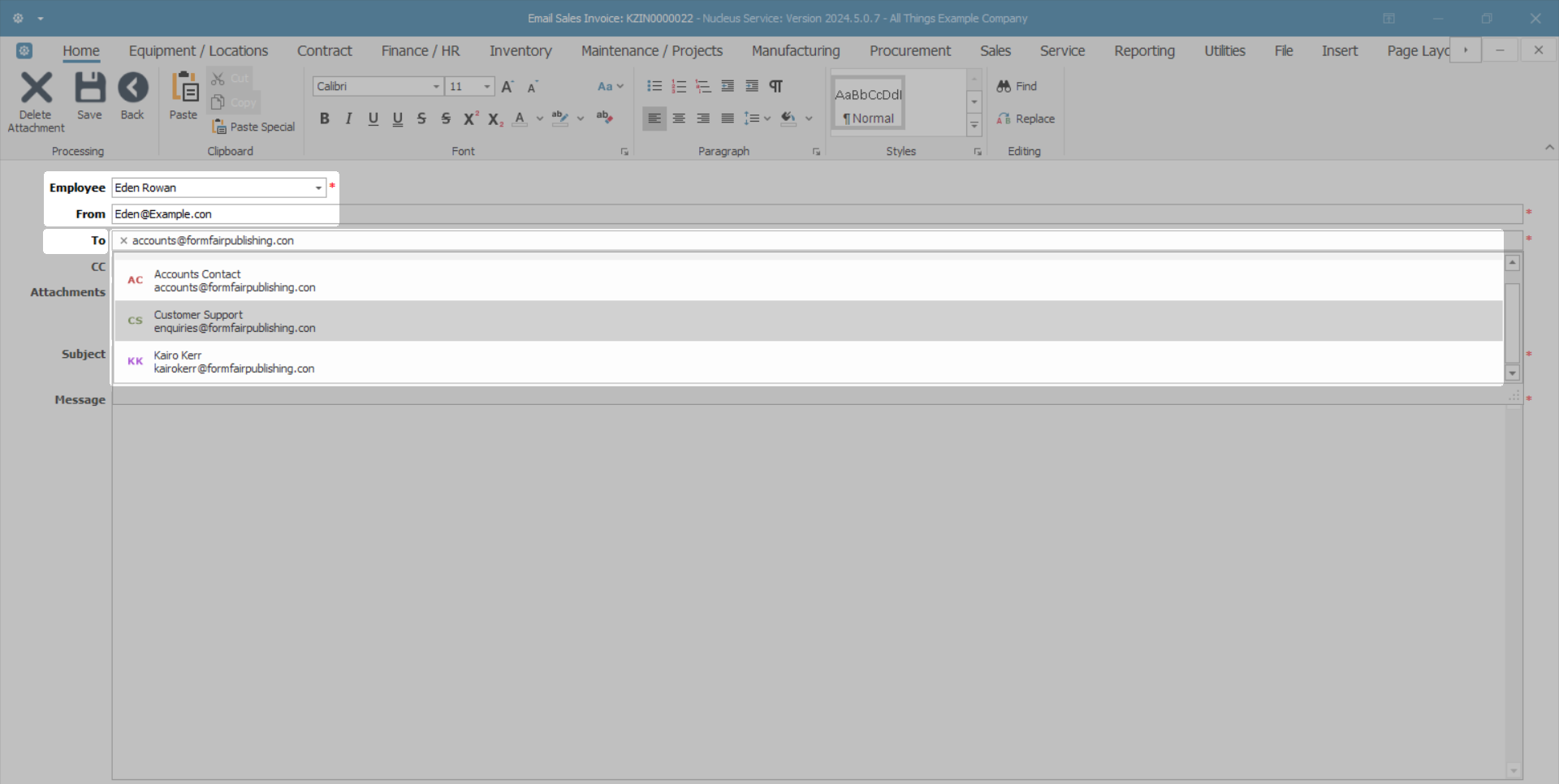Open the Equipment / Locations tab
The image size is (1559, 784).
point(198,50)
